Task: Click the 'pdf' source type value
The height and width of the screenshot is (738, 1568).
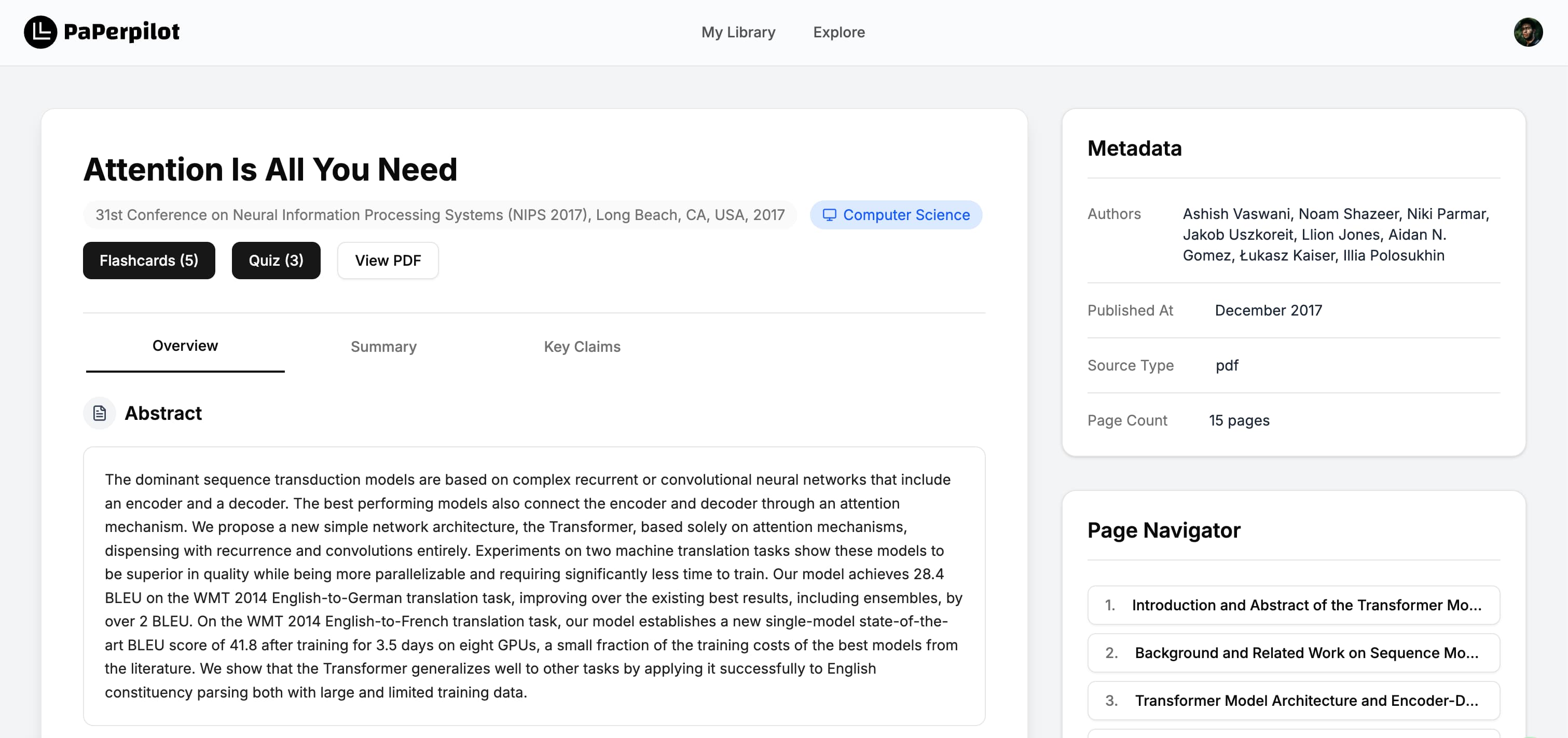Action: (1227, 365)
